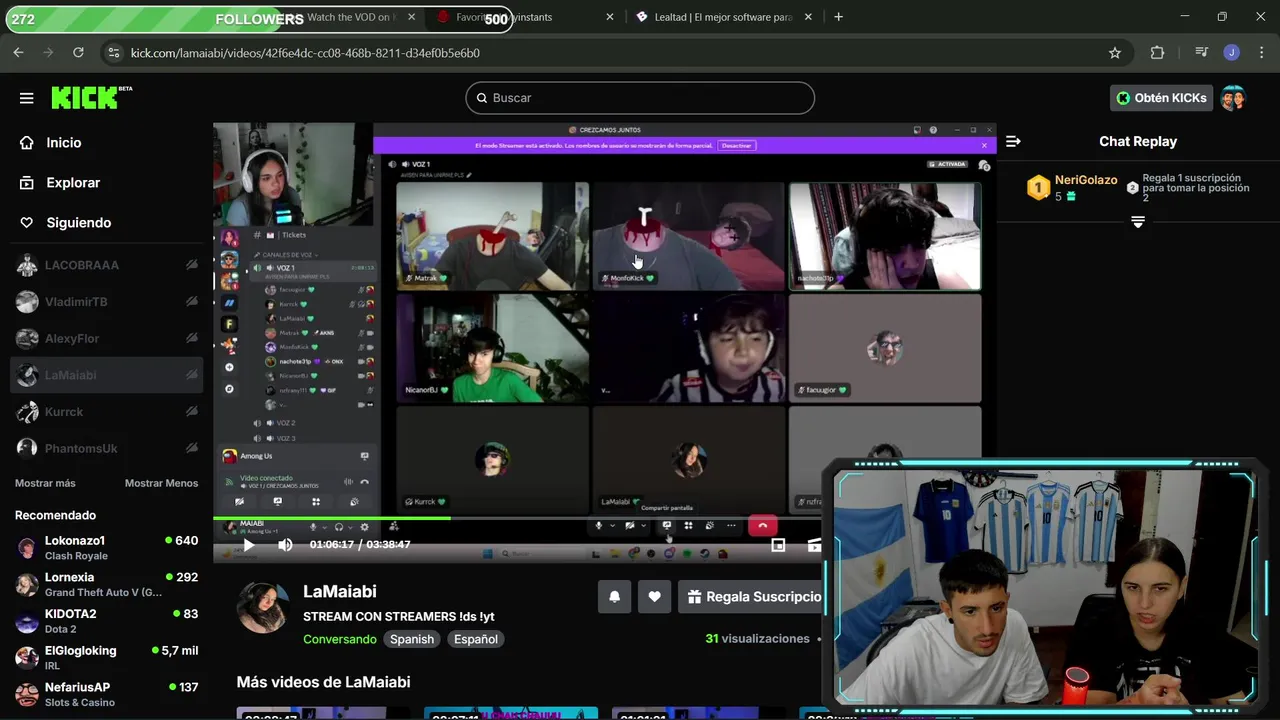Open recommended channel ElGlogloking

click(x=106, y=658)
